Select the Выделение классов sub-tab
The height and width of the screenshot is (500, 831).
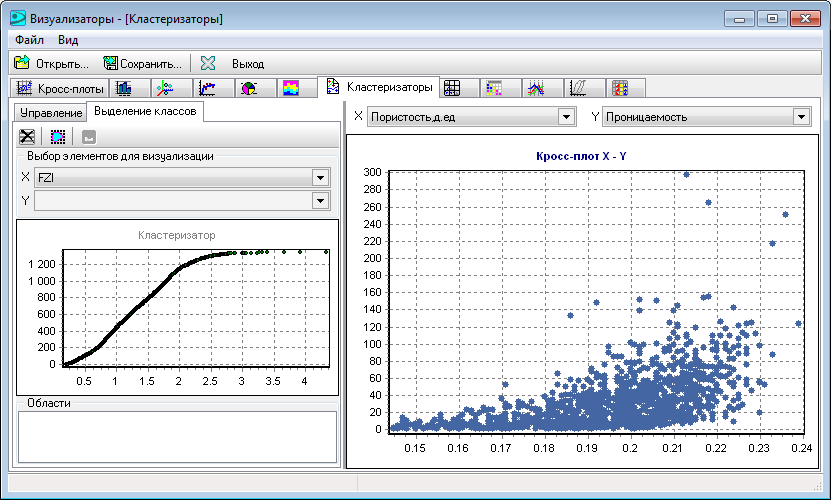point(145,111)
